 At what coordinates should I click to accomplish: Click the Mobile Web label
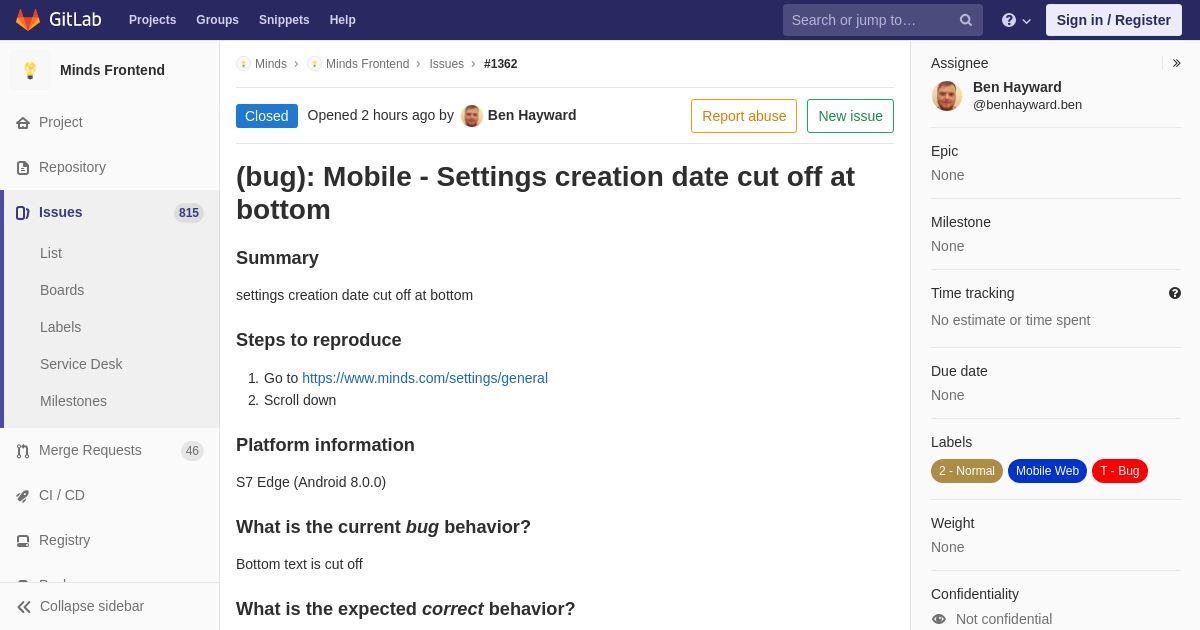[1047, 471]
